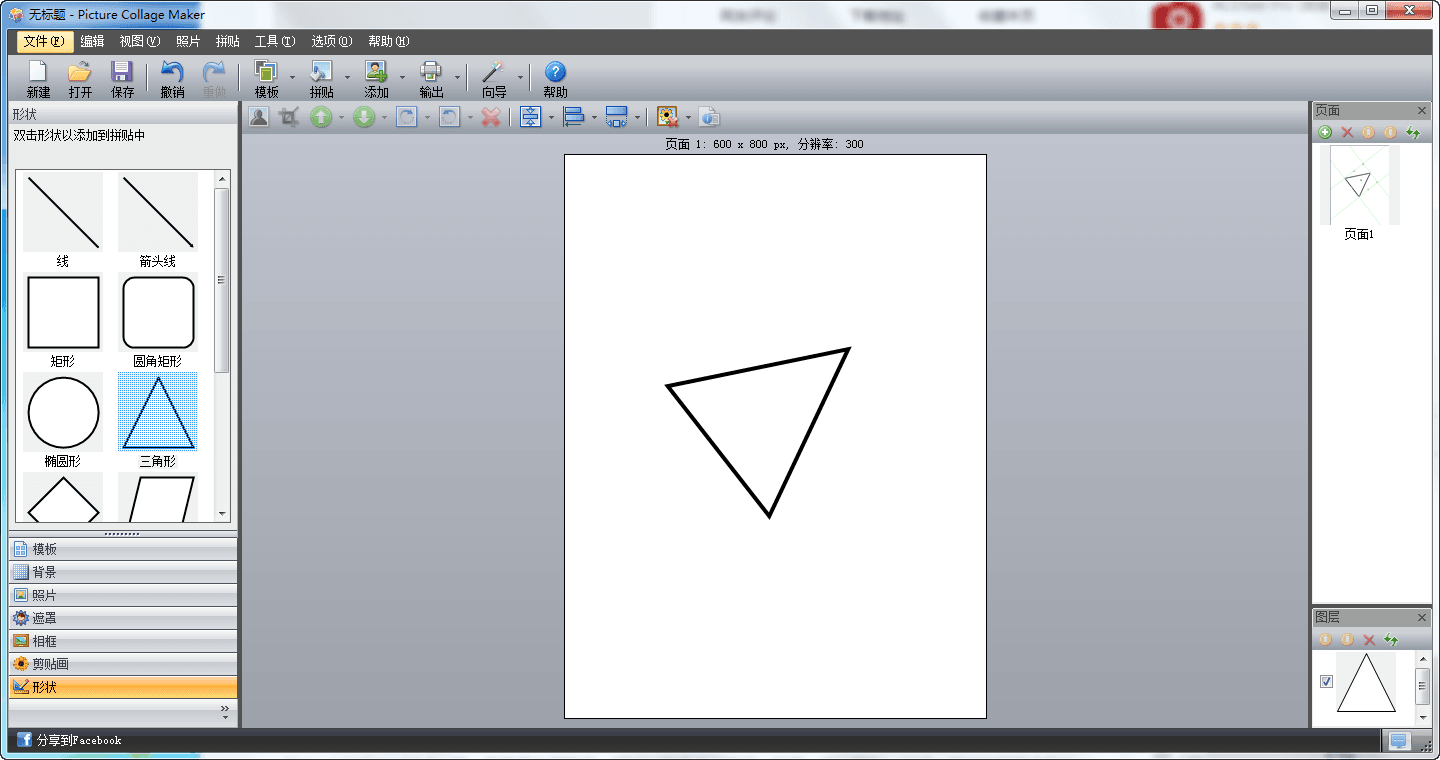Viewport: 1440px width, 760px height.
Task: Switch to the 相框 sidebar panel
Action: coord(123,641)
